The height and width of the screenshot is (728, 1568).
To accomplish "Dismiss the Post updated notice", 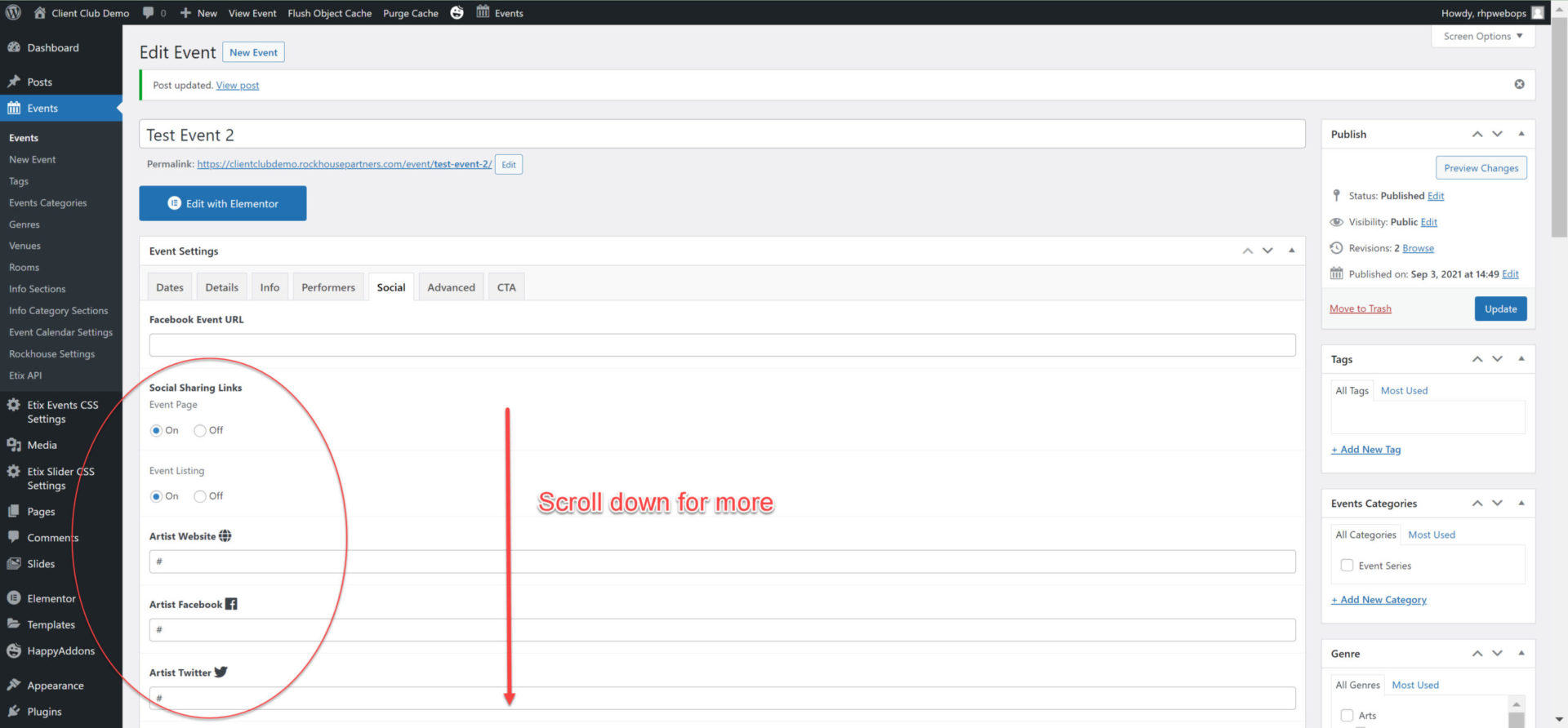I will pyautogui.click(x=1519, y=85).
